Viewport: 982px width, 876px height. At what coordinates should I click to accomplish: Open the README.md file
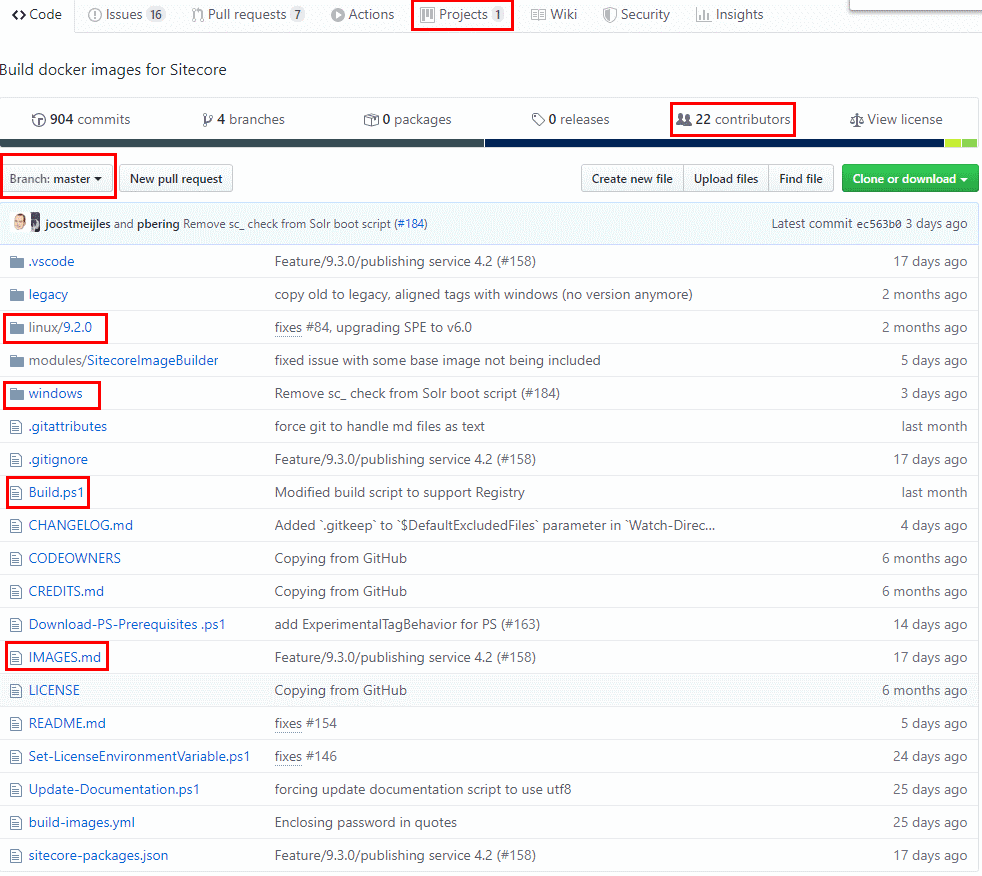click(67, 724)
